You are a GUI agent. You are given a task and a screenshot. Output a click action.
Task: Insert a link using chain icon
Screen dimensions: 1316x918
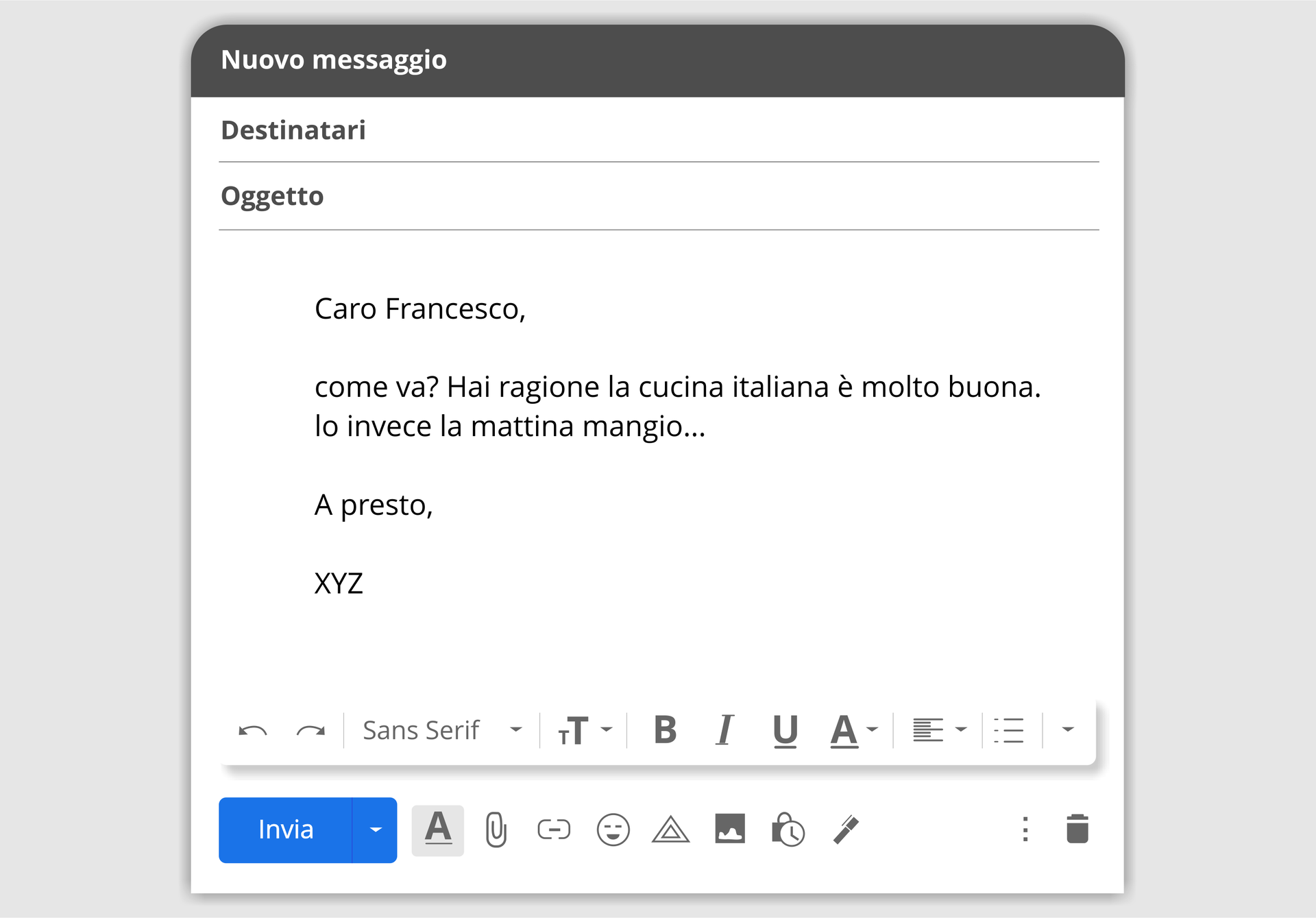coord(554,830)
